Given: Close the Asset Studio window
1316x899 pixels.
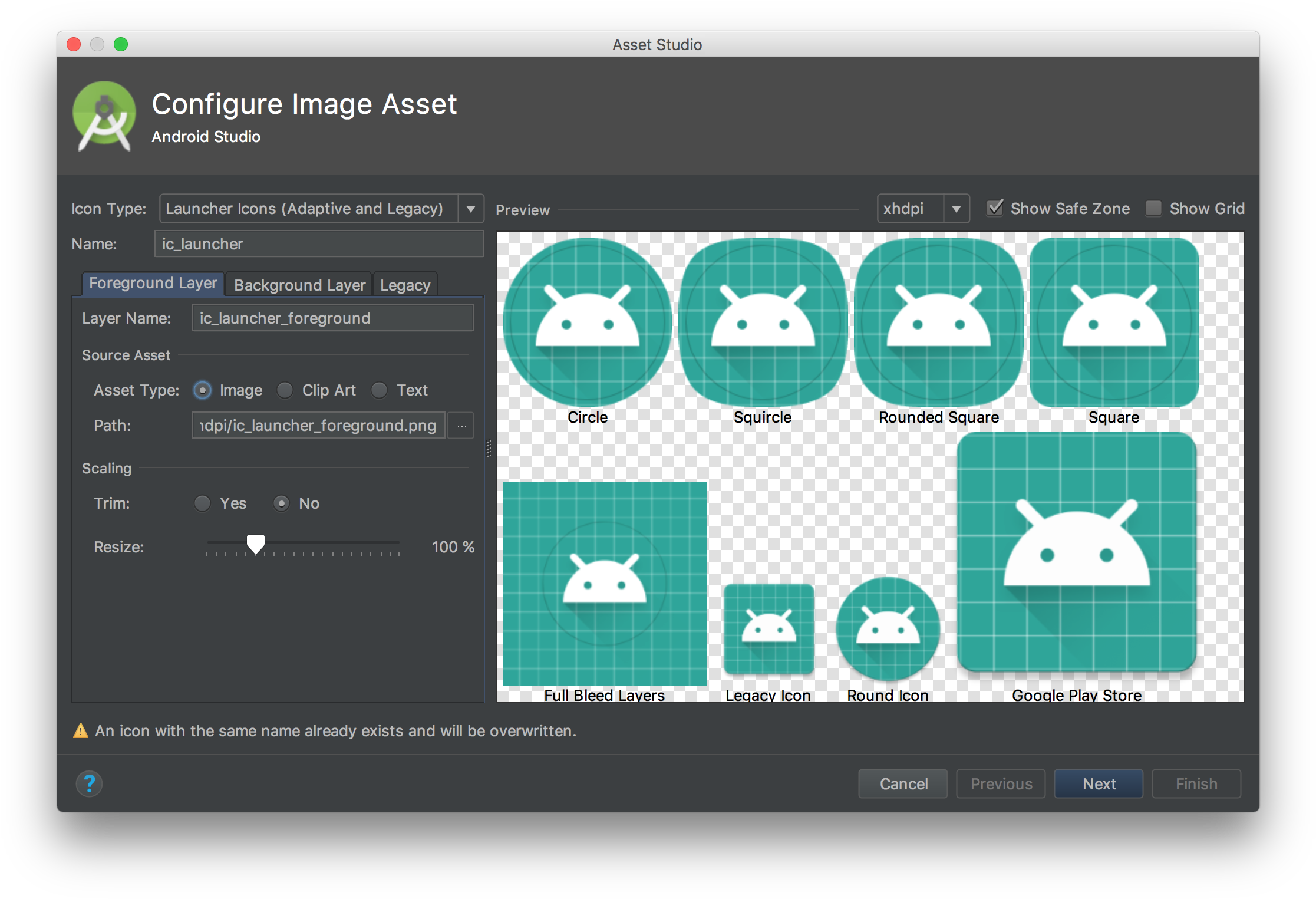Looking at the screenshot, I should (74, 44).
